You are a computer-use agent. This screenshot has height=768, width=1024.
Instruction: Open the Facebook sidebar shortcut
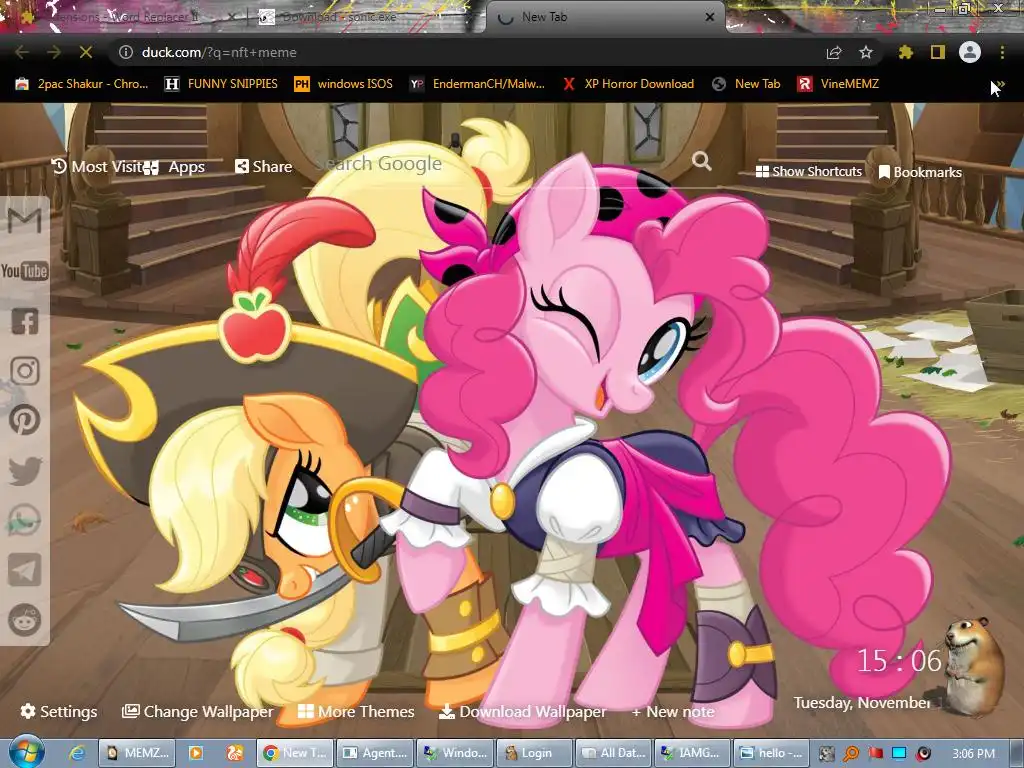point(25,321)
